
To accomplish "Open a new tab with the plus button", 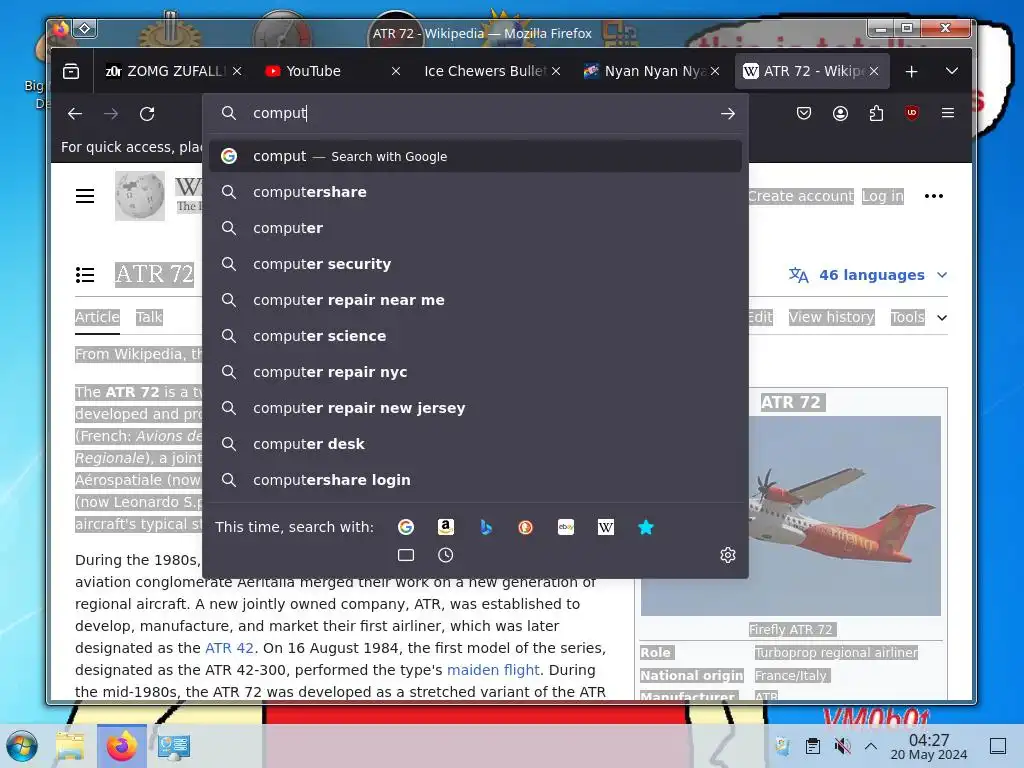I will (x=912, y=71).
